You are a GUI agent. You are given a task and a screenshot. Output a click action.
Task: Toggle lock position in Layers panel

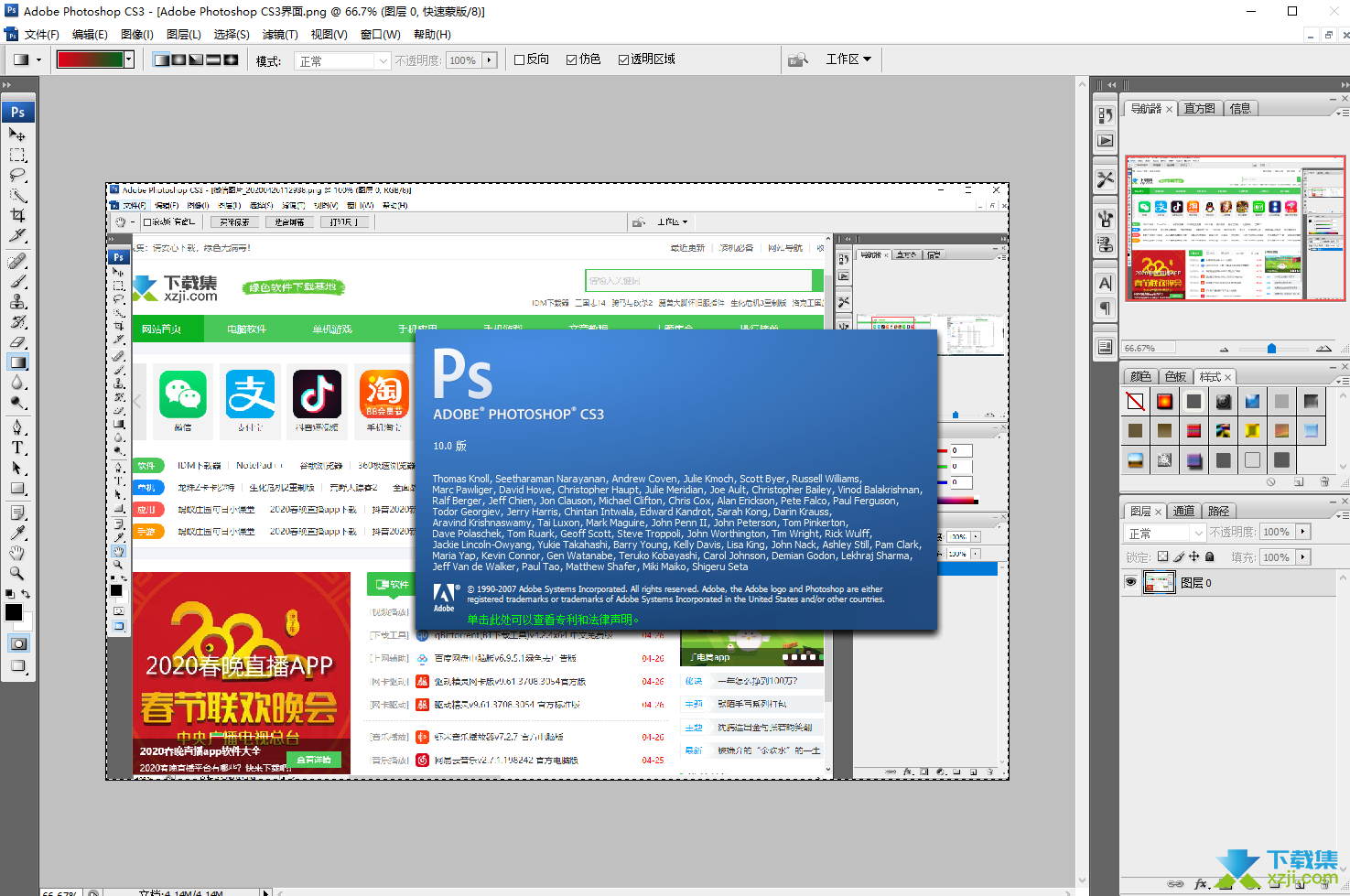(1194, 556)
